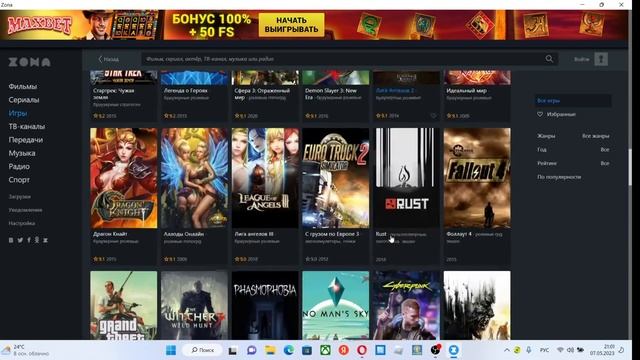This screenshot has height=360, width=640.
Task: Click the heart icon on Лига Ангелов 2 card
Action: [433, 116]
